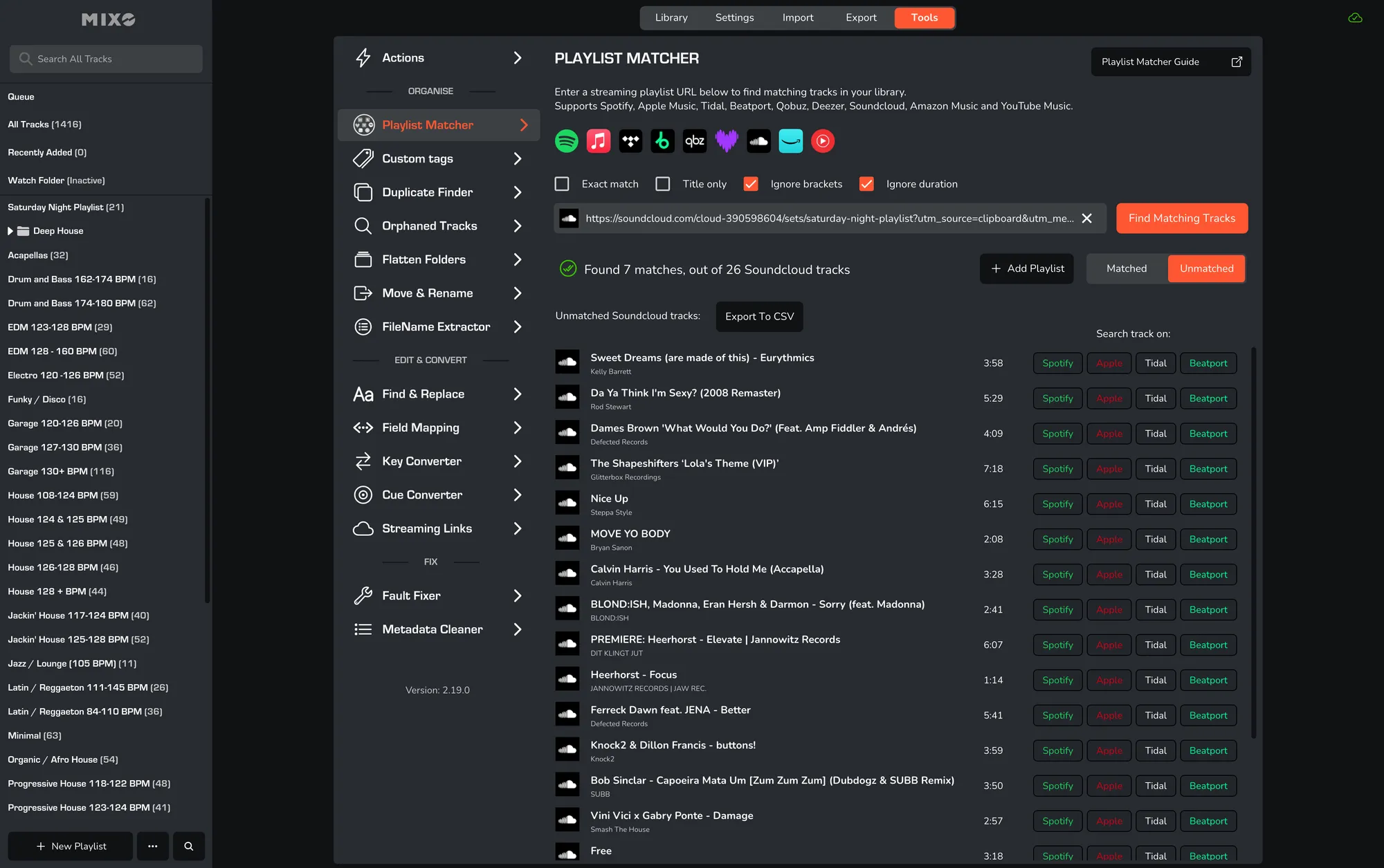Select the Qobuz qbz icon
Image resolution: width=1384 pixels, height=868 pixels.
[x=694, y=141]
